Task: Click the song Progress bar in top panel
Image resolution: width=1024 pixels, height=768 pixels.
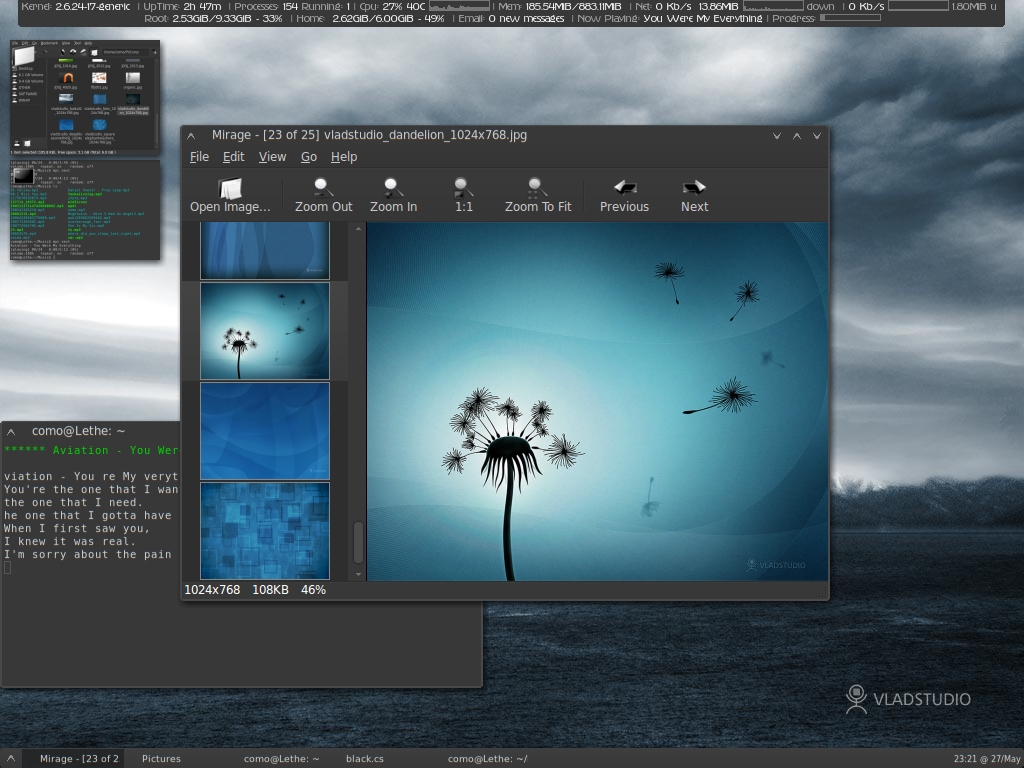Action: tap(850, 18)
